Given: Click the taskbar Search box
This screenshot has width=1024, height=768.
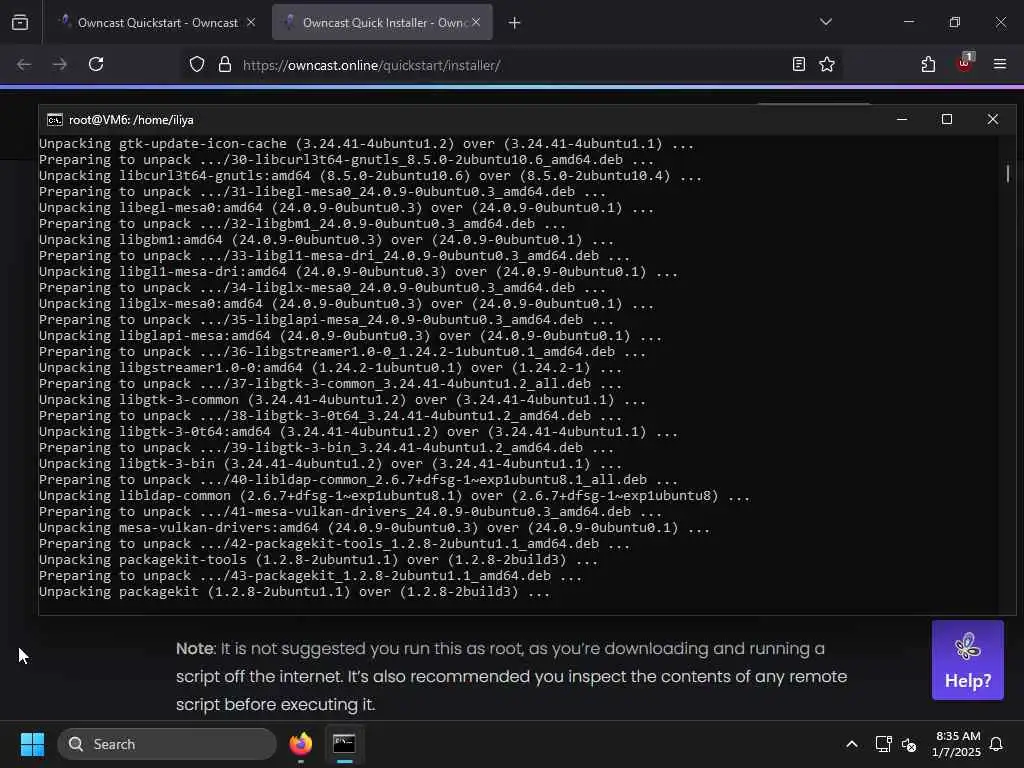Looking at the screenshot, I should tap(167, 744).
